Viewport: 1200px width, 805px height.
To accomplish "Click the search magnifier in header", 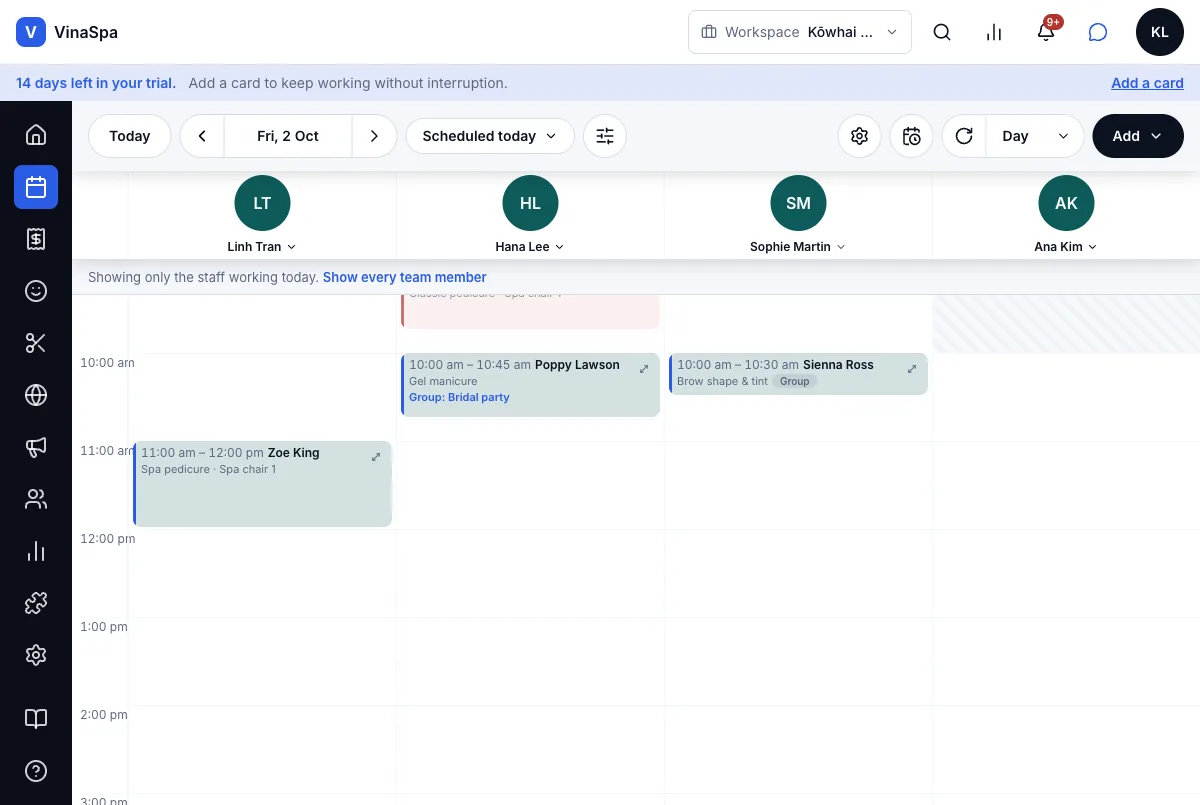I will point(942,32).
